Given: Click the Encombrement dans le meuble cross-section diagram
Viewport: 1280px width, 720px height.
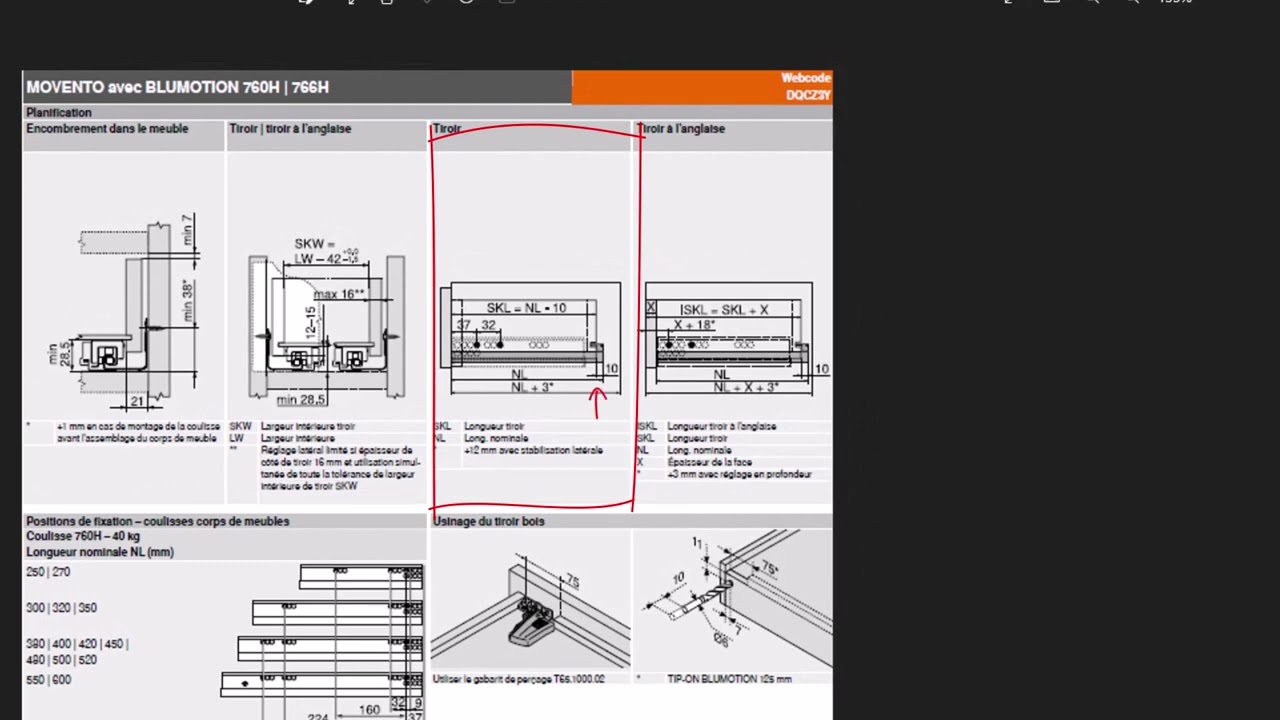Looking at the screenshot, I should click(127, 313).
